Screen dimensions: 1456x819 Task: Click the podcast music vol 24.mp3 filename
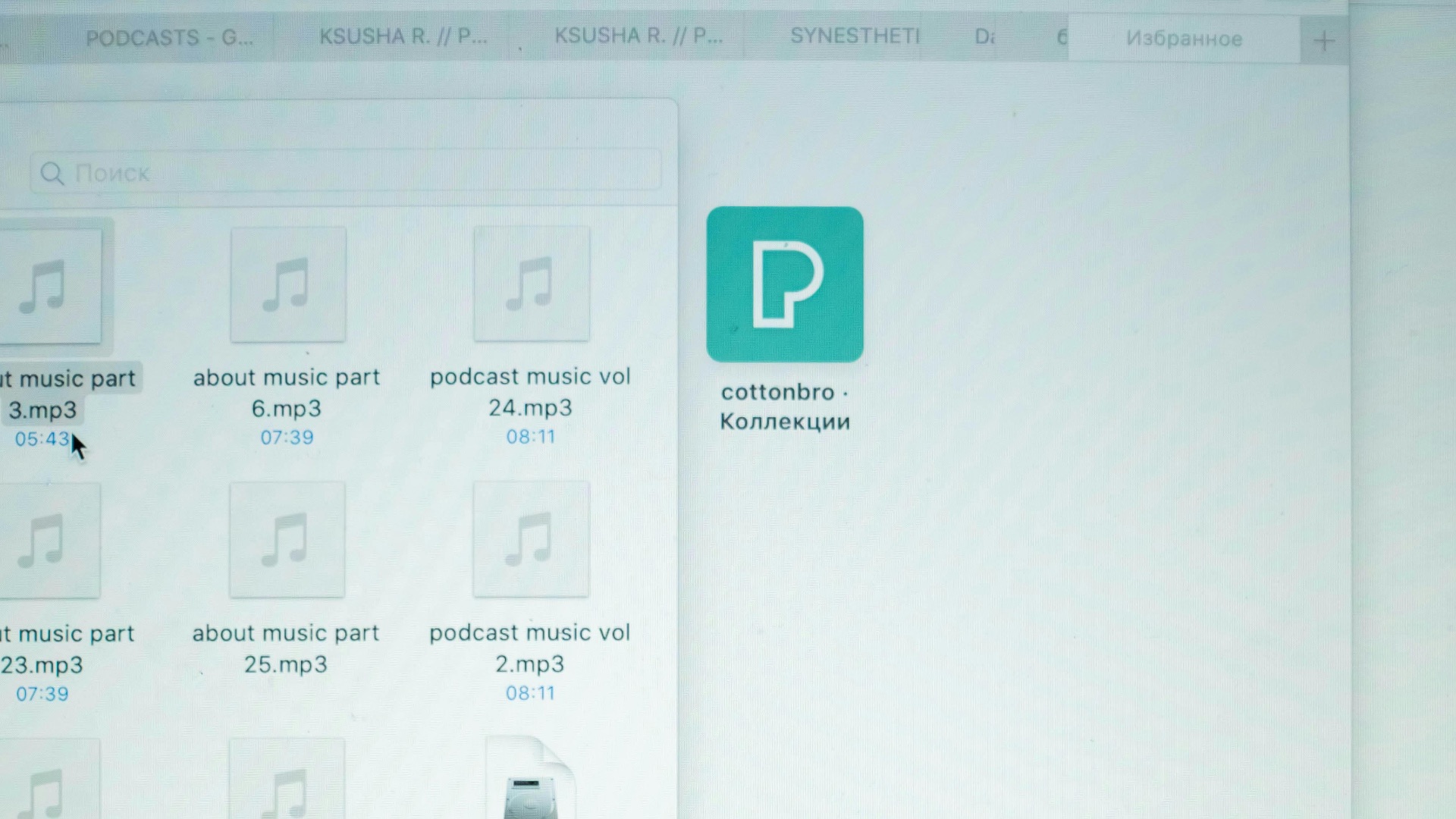530,391
